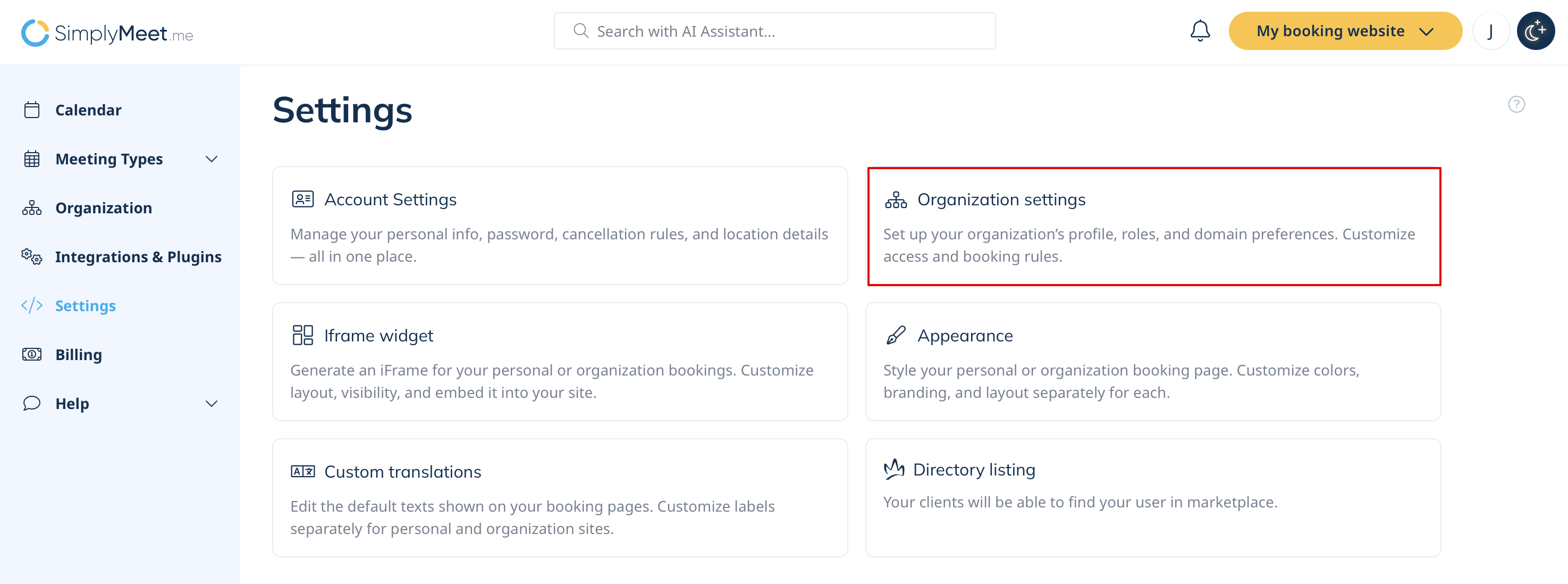Screen dimensions: 1568x584
Task: Click Integrations & Plugins gear icon
Action: (x=32, y=257)
